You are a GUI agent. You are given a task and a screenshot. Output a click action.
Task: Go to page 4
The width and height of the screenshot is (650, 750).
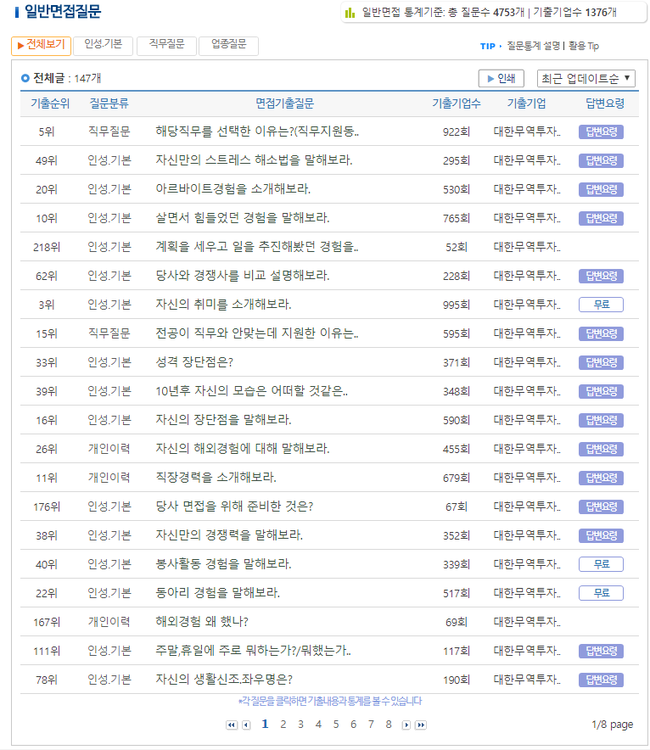tap(319, 725)
